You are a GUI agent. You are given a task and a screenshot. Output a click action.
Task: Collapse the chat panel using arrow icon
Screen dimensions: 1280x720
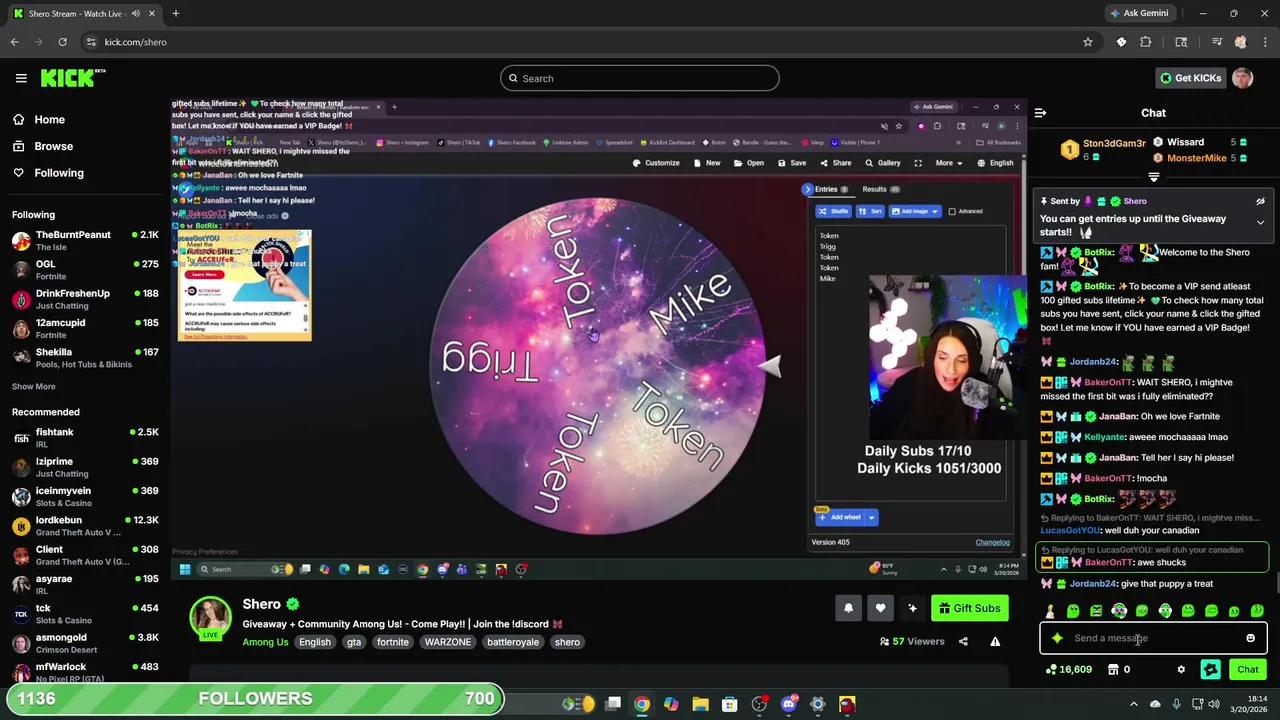pos(1040,113)
